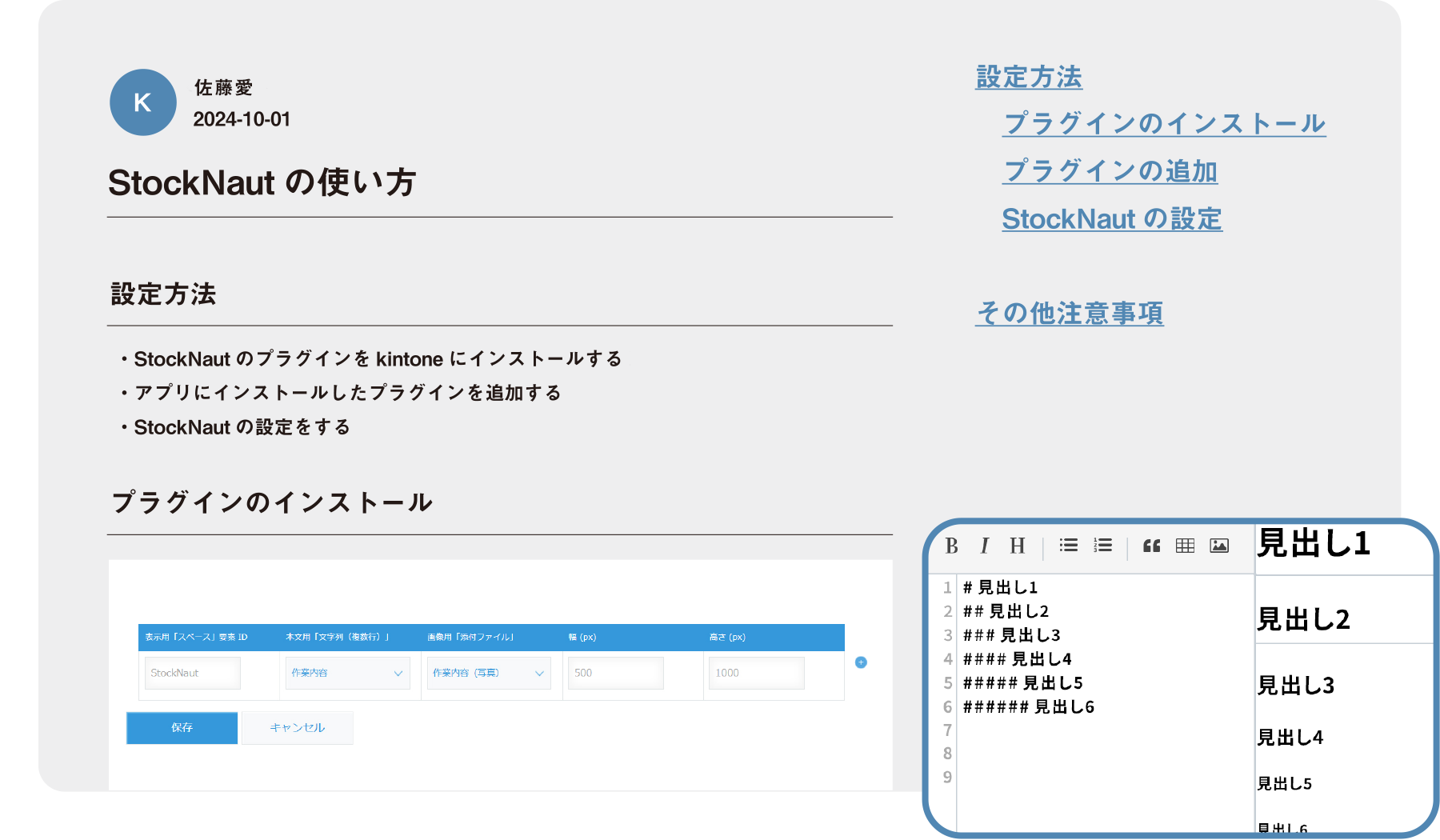Open the 作業内容 text field dropdown
The image size is (1440, 840).
click(x=347, y=673)
